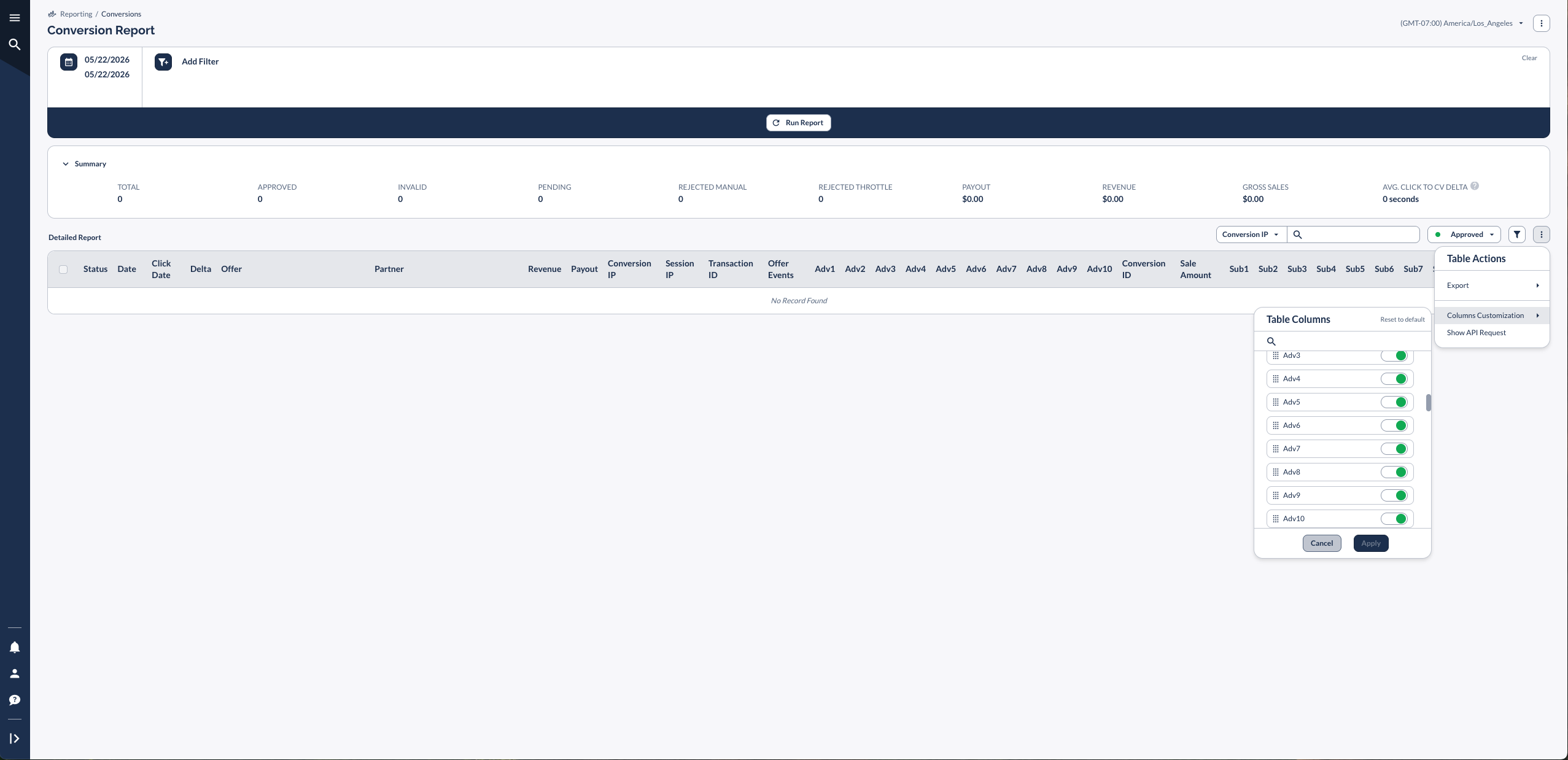Click the table filter funnel icon
Viewport: 1568px width, 760px height.
pyautogui.click(x=1517, y=235)
